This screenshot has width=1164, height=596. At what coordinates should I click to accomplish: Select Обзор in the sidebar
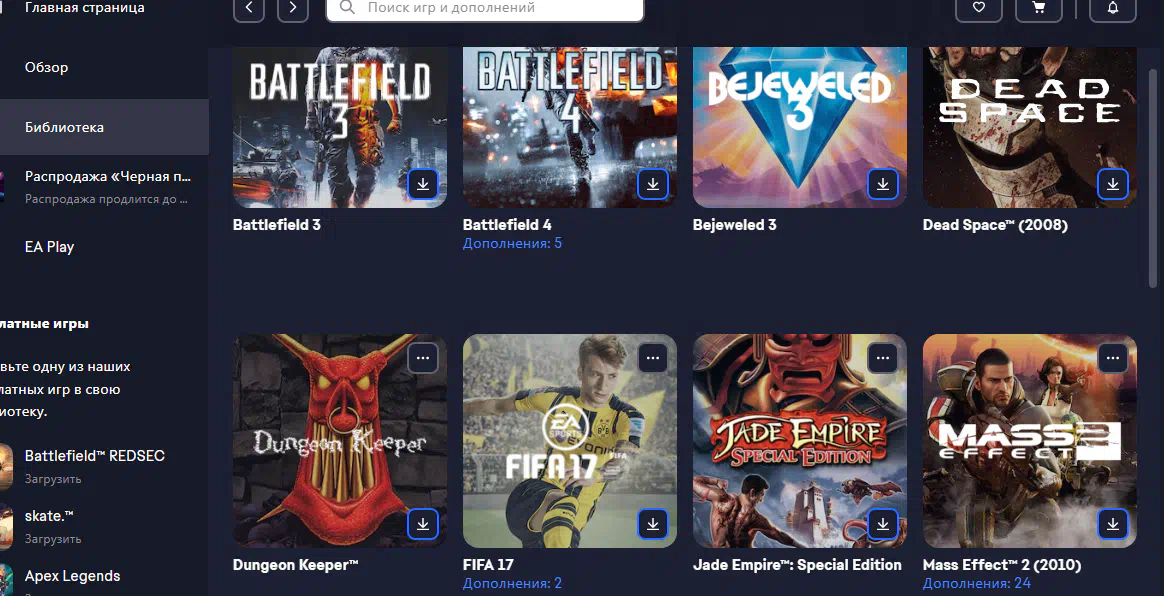tap(46, 67)
